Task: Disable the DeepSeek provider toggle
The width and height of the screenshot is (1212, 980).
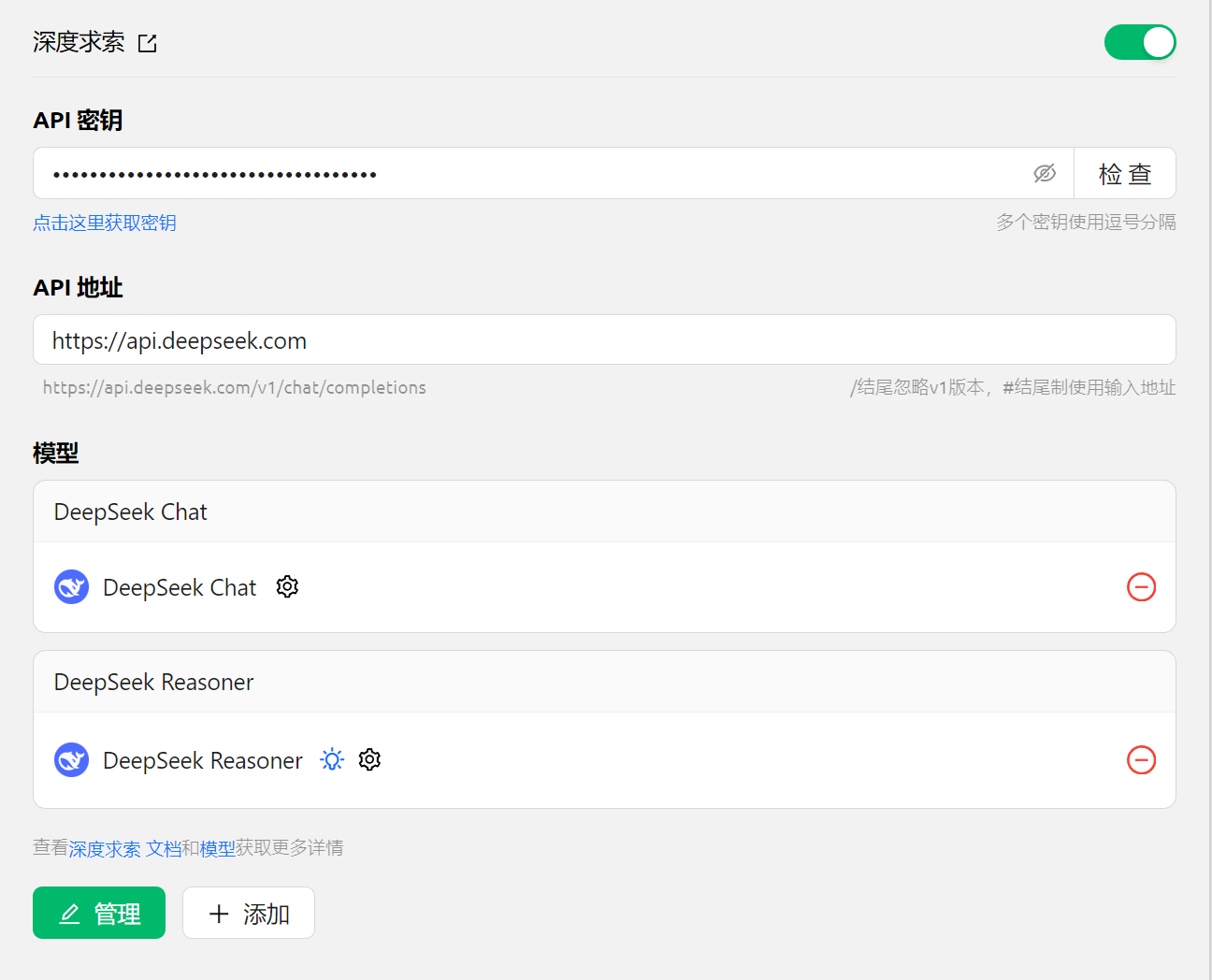Action: (x=1139, y=42)
